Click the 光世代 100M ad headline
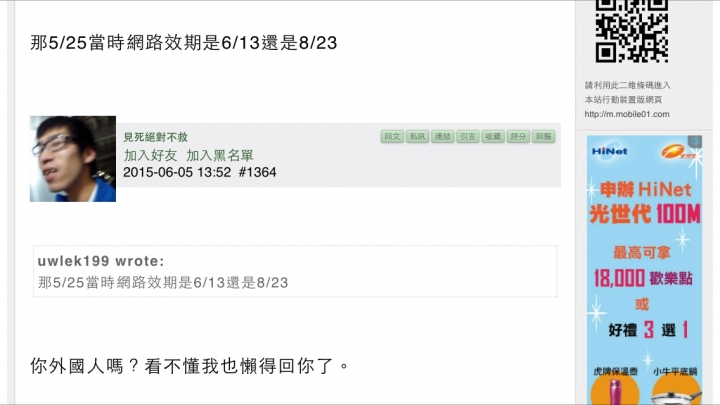This screenshot has height=405, width=720. 645,214
